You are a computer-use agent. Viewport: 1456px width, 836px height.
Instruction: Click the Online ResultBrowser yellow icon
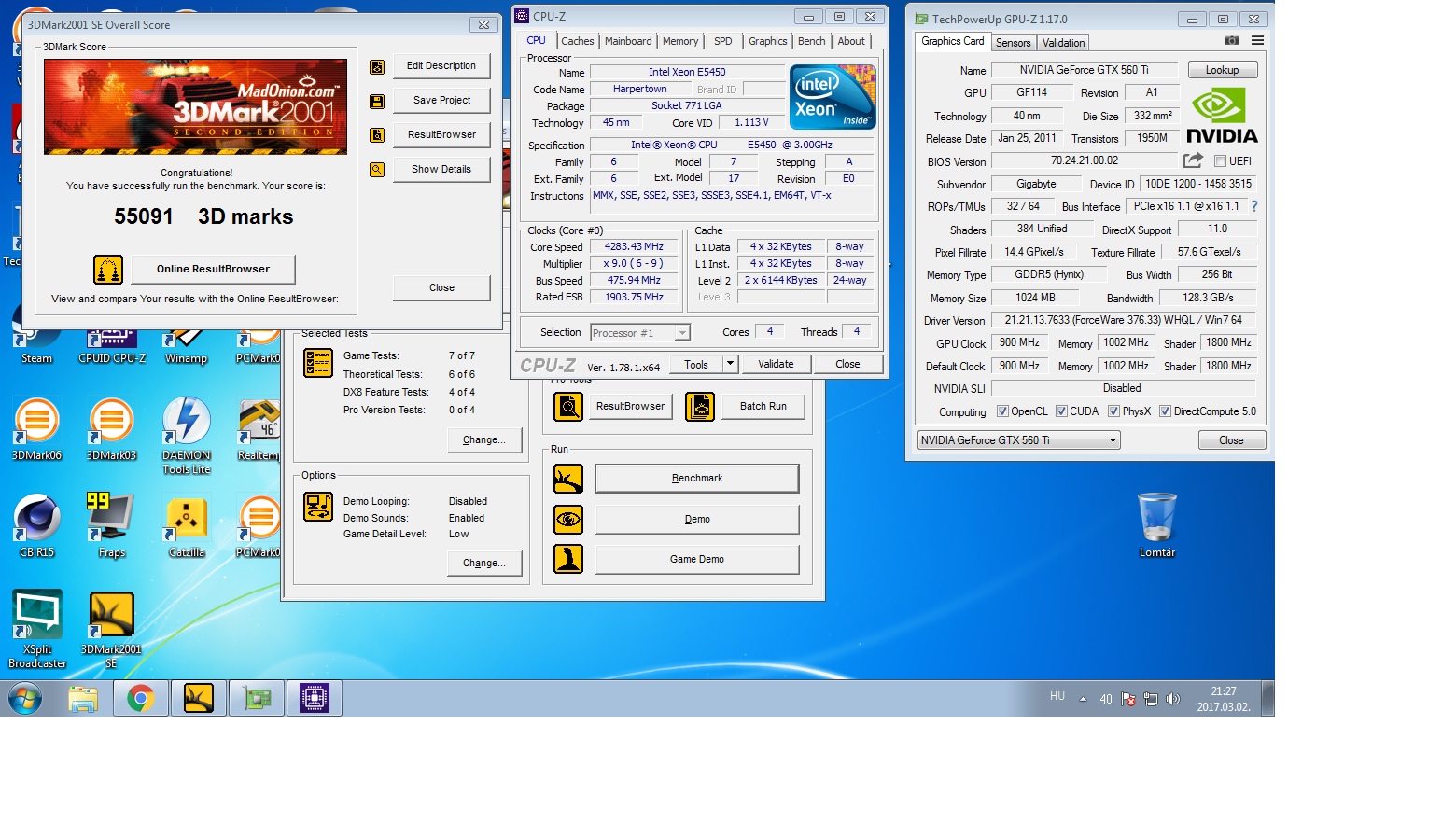(108, 270)
